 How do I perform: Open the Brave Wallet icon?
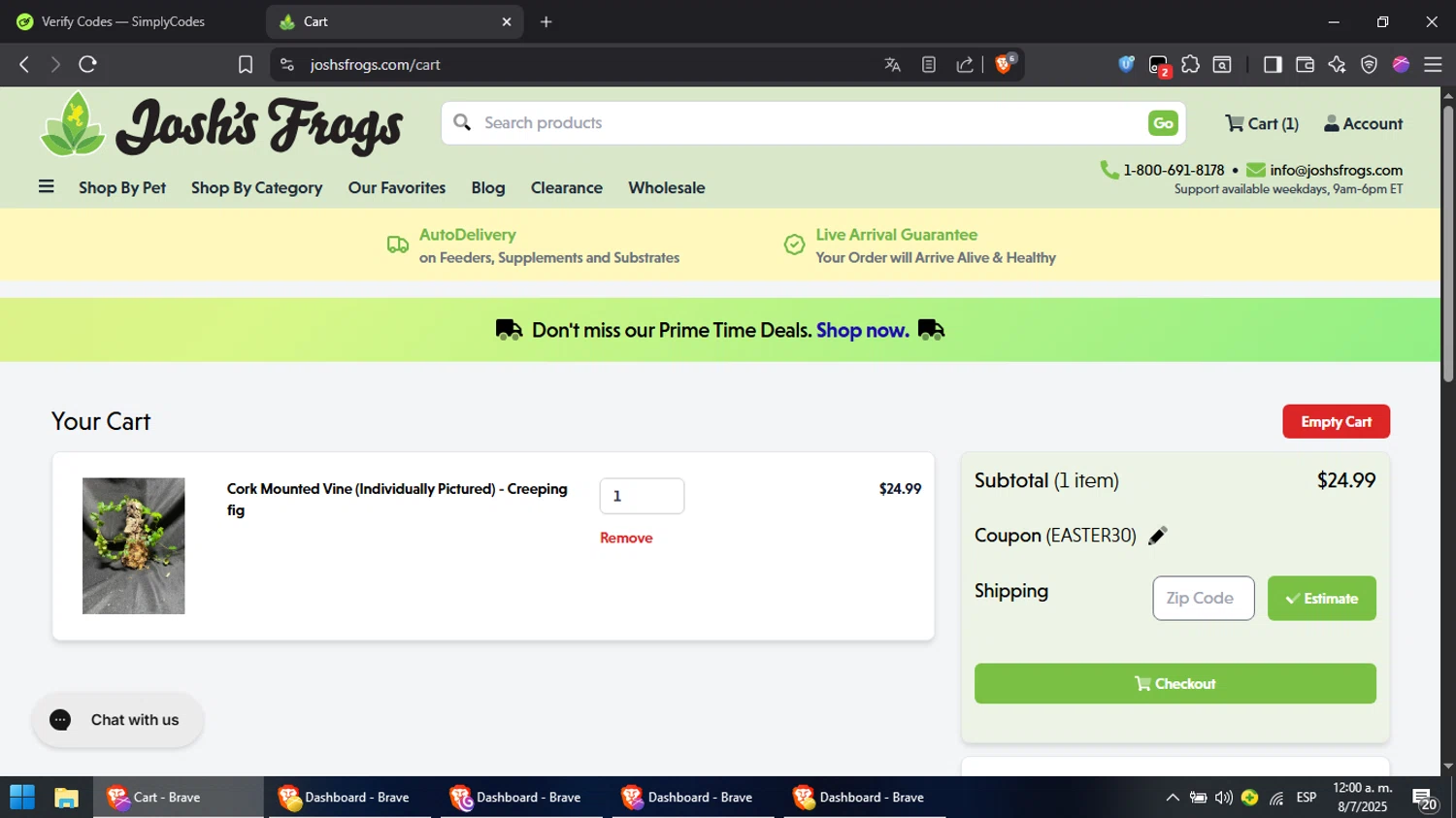click(1305, 64)
